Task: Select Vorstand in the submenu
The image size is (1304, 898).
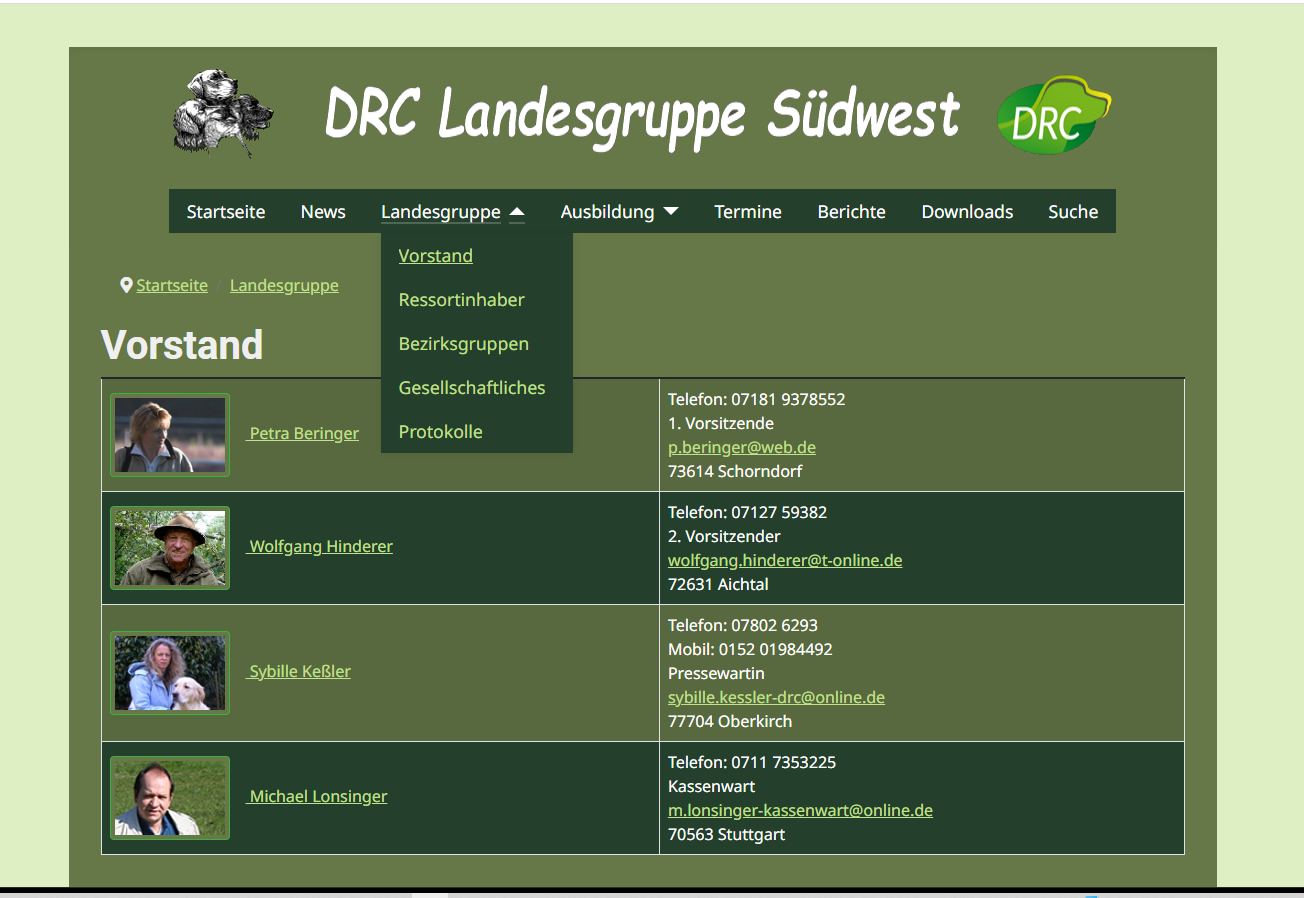Action: [436, 256]
